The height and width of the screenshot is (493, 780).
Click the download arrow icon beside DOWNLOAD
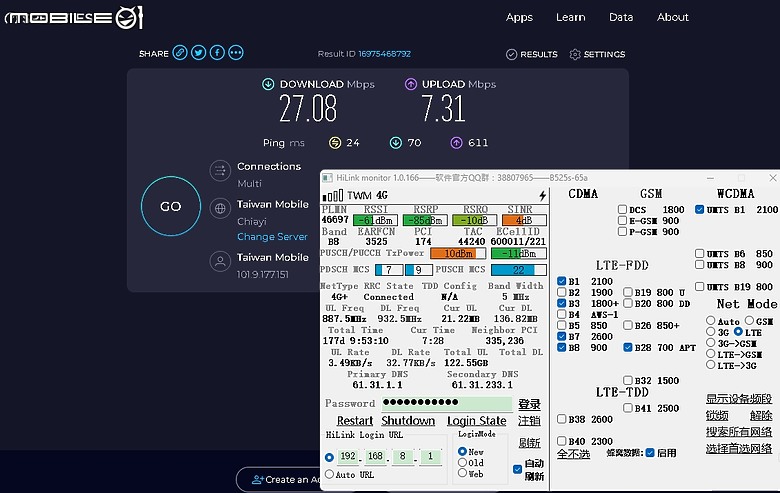(x=268, y=84)
